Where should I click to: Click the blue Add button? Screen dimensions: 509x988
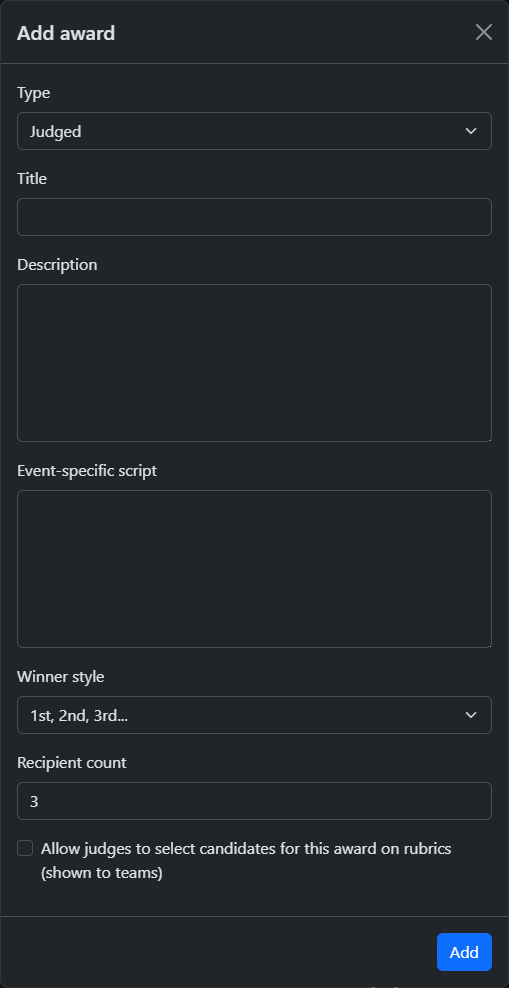[x=464, y=952]
